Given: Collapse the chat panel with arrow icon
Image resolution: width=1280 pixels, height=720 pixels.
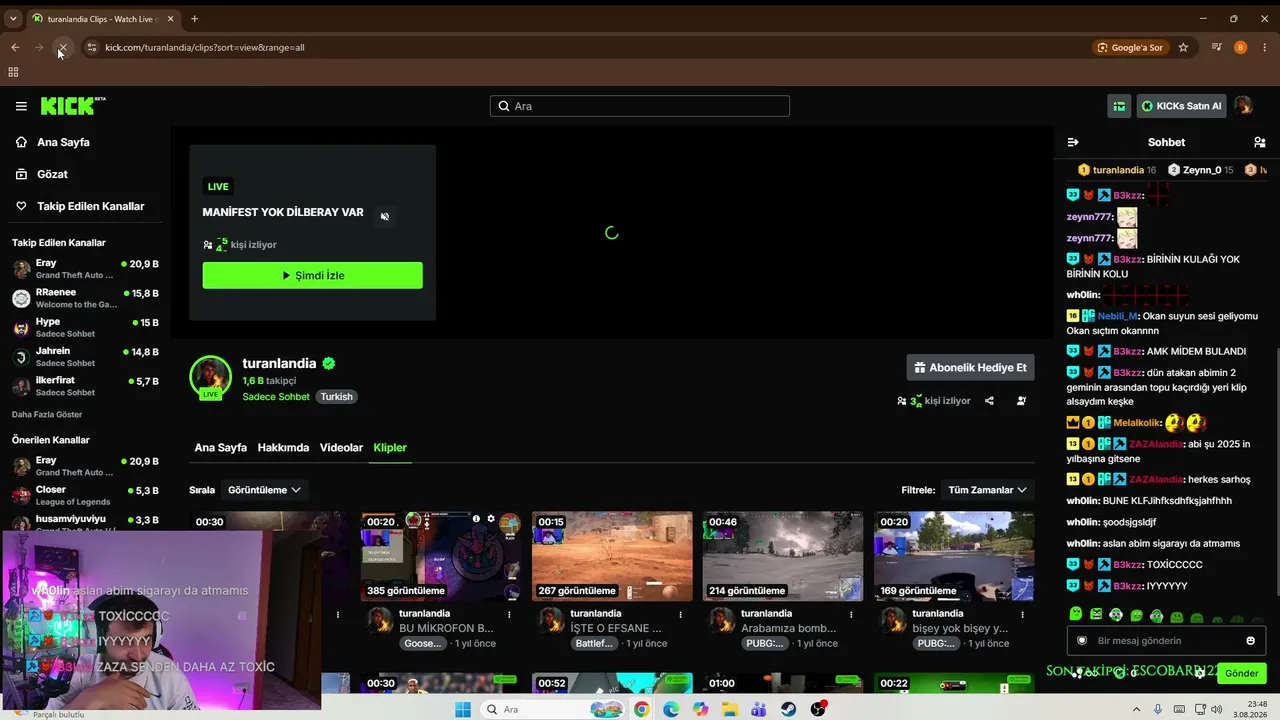Looking at the screenshot, I should (x=1073, y=142).
